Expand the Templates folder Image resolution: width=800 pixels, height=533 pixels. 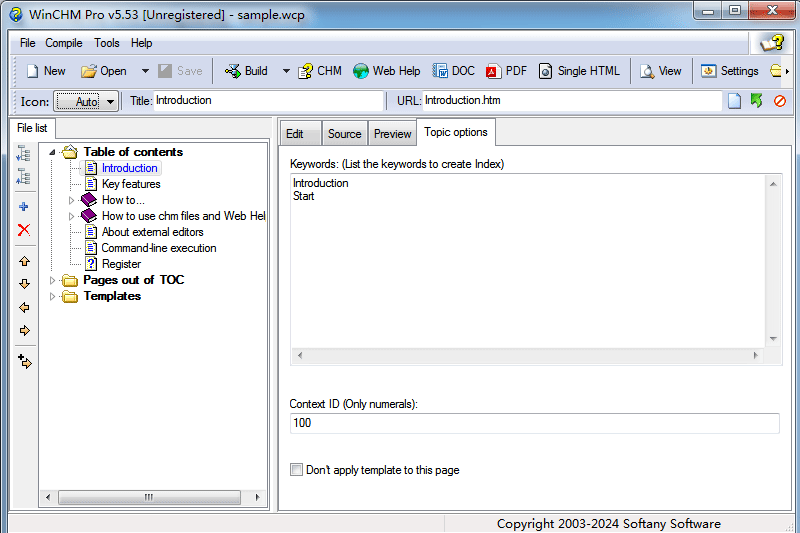click(52, 296)
